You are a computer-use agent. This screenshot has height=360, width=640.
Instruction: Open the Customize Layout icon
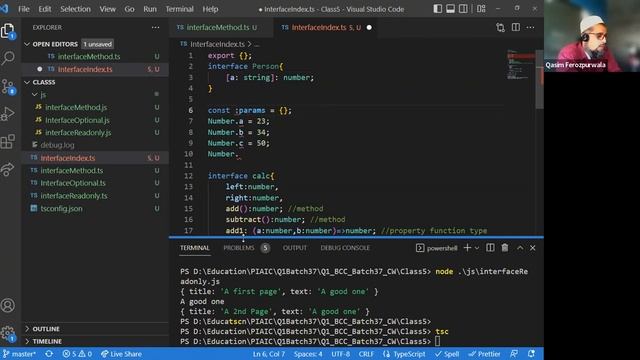481,9
